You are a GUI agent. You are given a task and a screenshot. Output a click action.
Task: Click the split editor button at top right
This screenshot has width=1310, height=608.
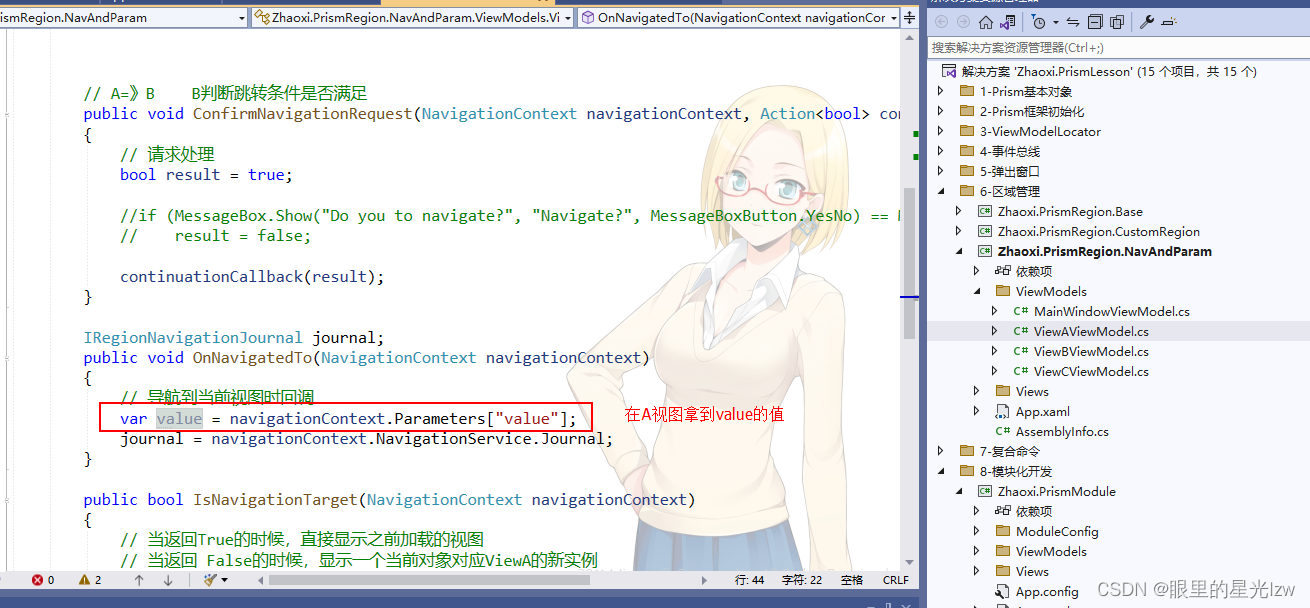910,17
